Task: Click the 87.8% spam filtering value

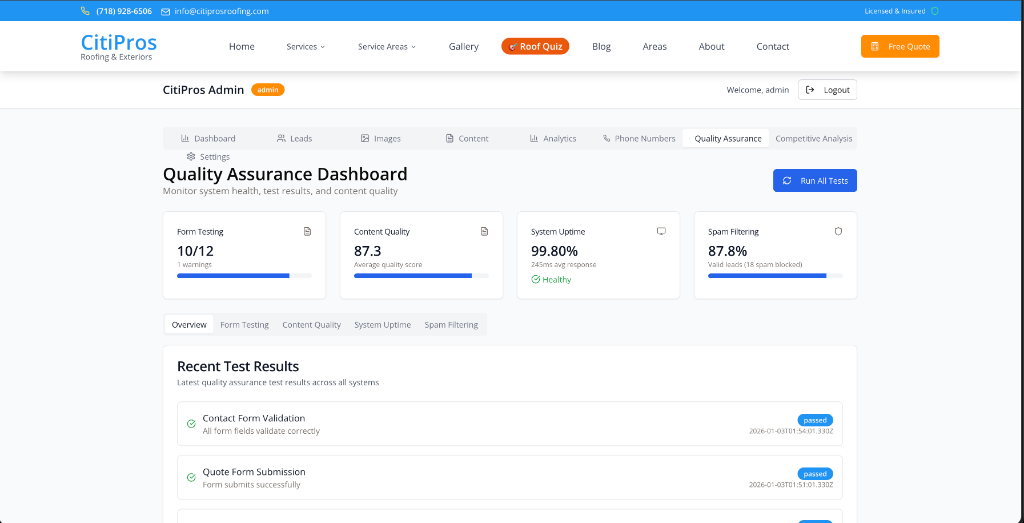Action: click(x=728, y=251)
